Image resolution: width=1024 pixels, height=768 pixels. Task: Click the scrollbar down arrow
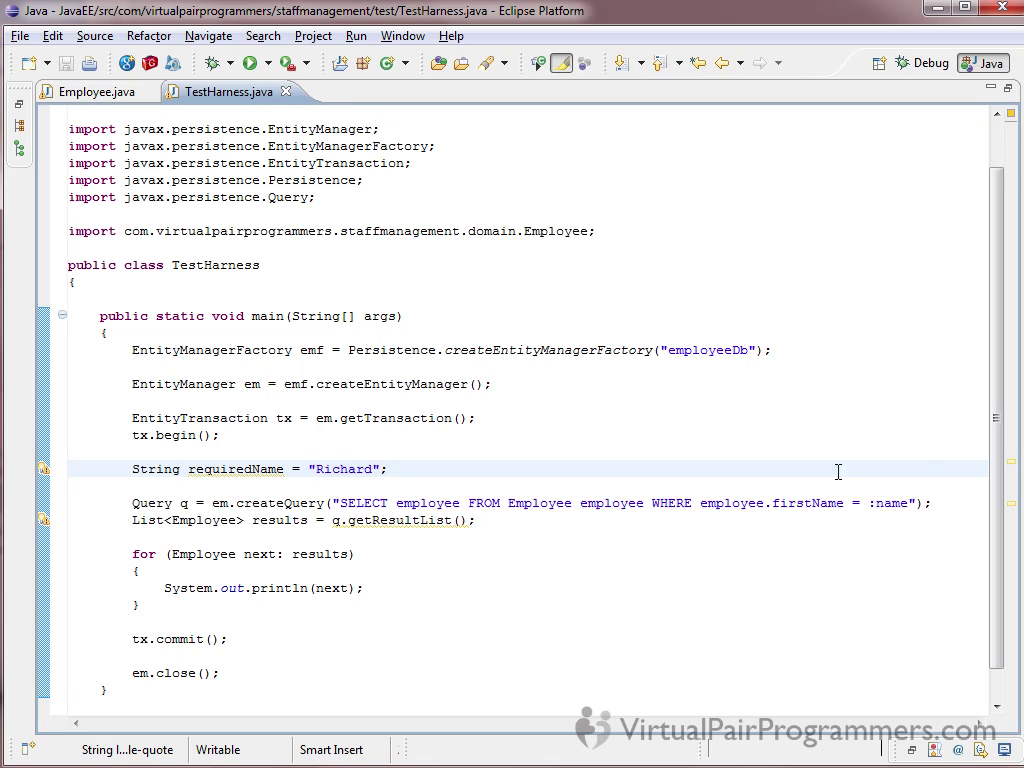997,707
